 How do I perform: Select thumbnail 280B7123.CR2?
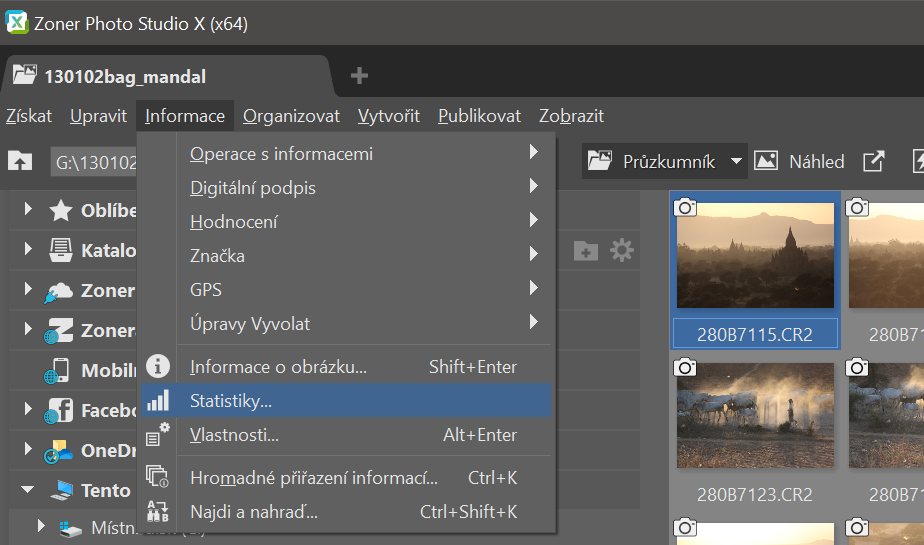(755, 415)
